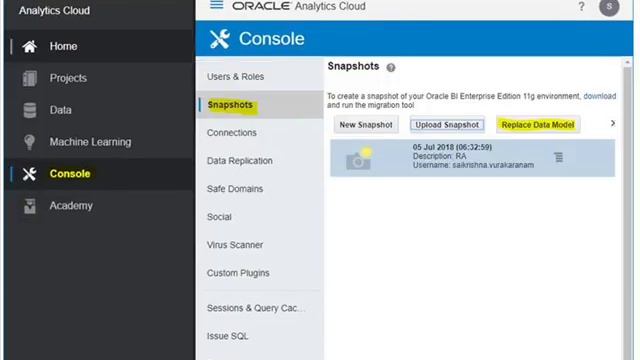Follow the download migration tool link

point(600,96)
